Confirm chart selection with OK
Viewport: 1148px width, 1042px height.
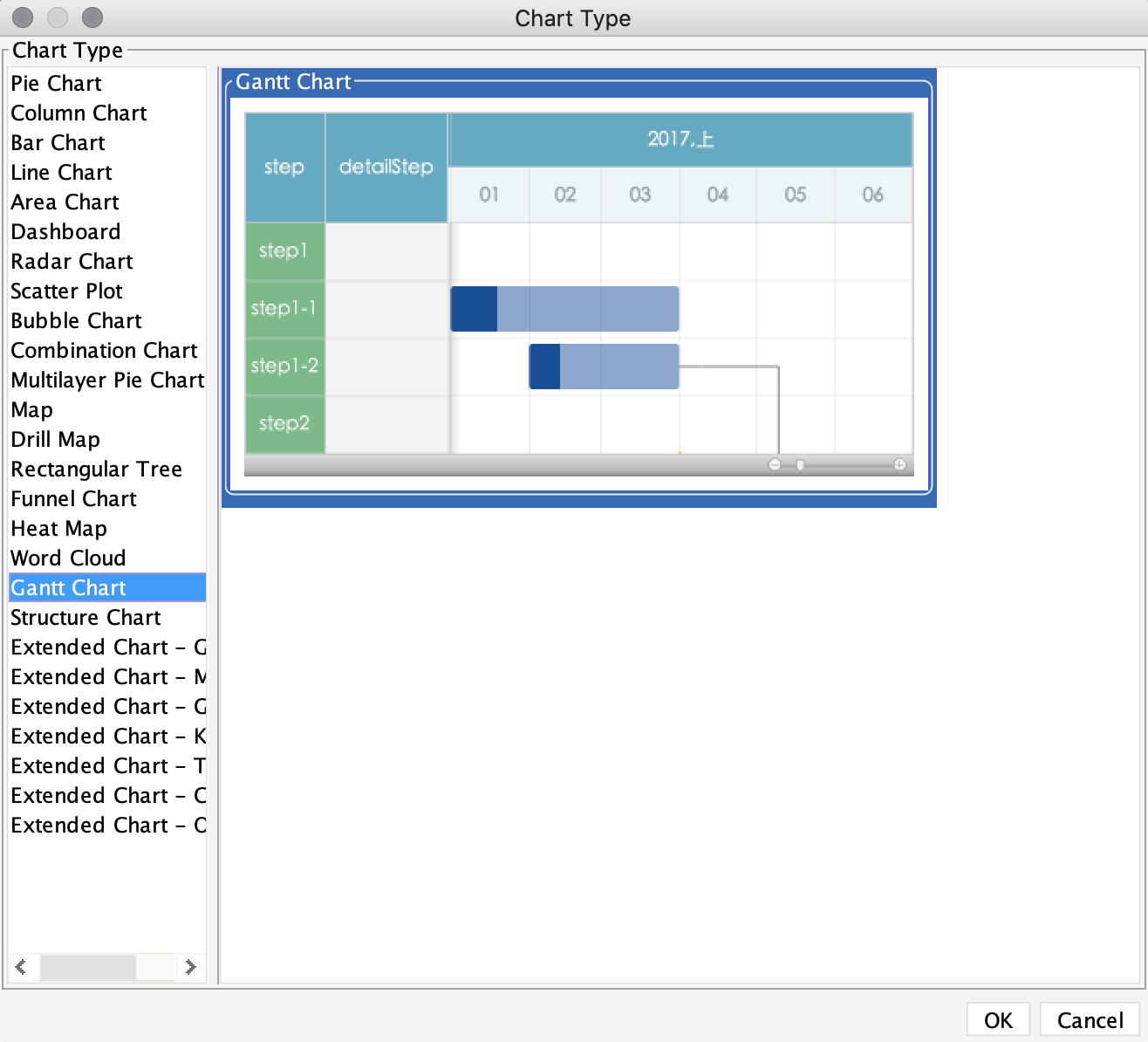(x=997, y=1019)
